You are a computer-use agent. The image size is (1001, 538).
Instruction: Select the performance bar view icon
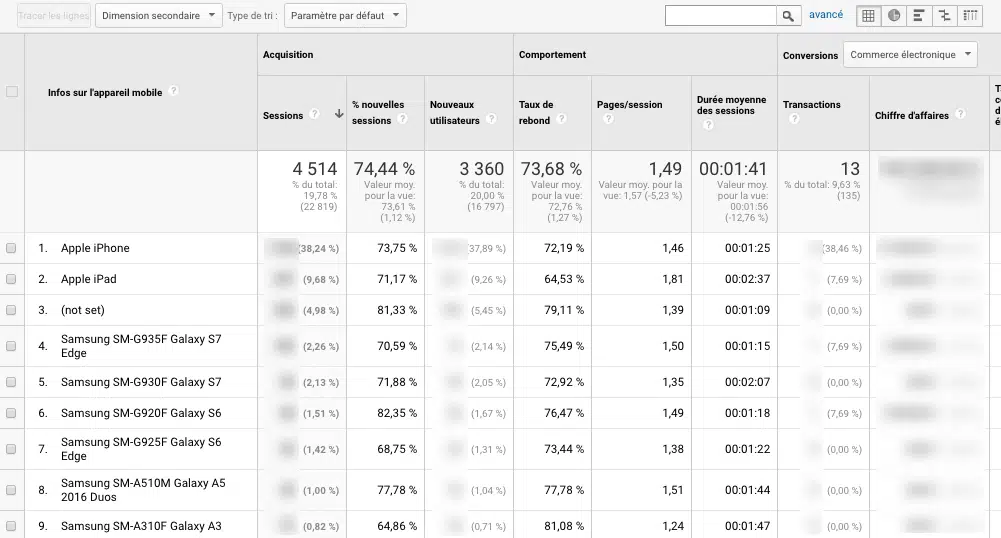pos(919,16)
